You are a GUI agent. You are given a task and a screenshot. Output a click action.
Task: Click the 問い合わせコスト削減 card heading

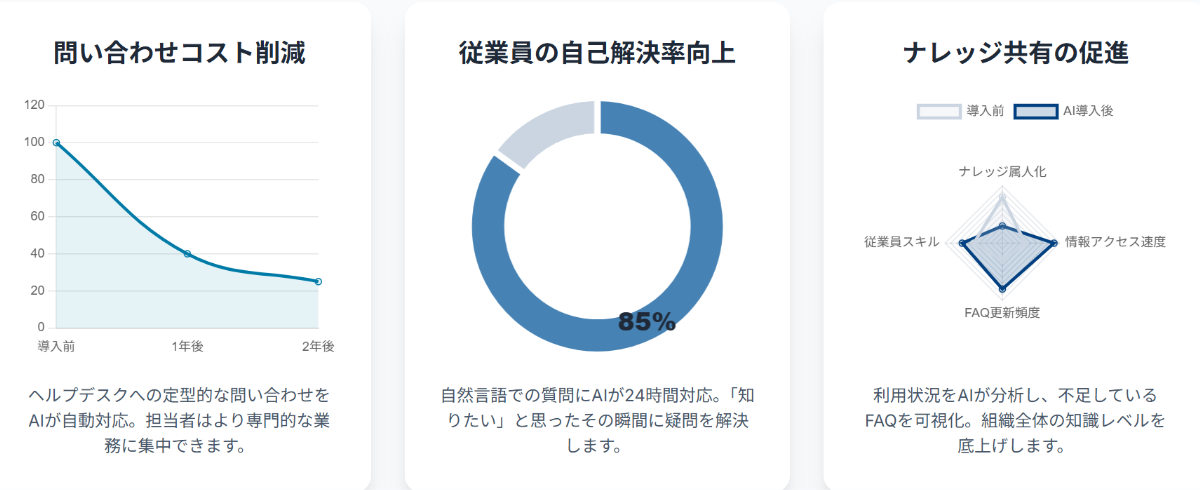(180, 53)
